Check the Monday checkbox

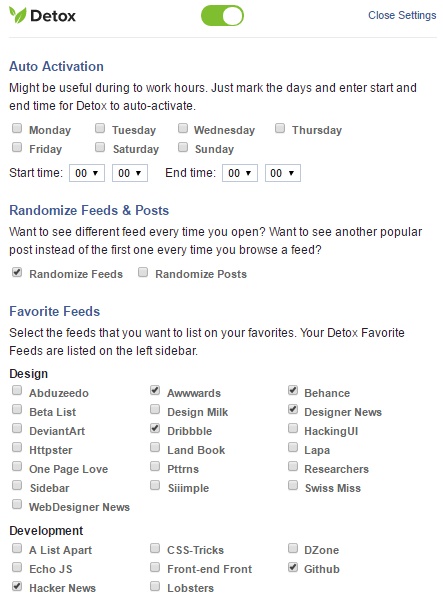17,128
